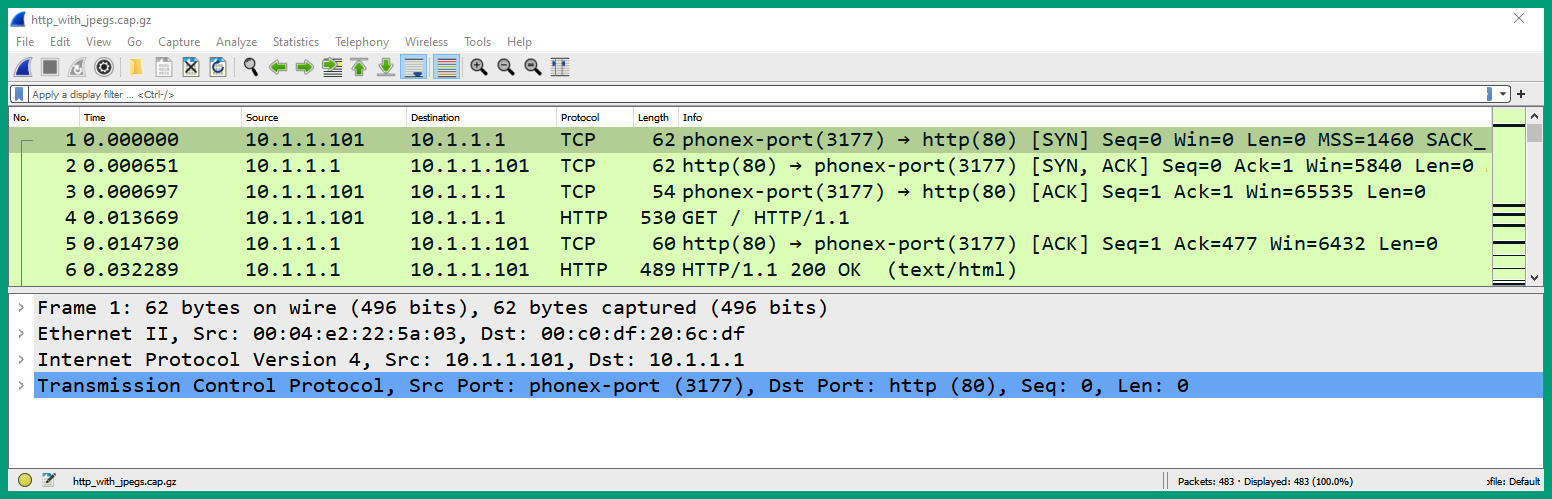Open the Wireless menu
The height and width of the screenshot is (499, 1552).
coord(427,42)
